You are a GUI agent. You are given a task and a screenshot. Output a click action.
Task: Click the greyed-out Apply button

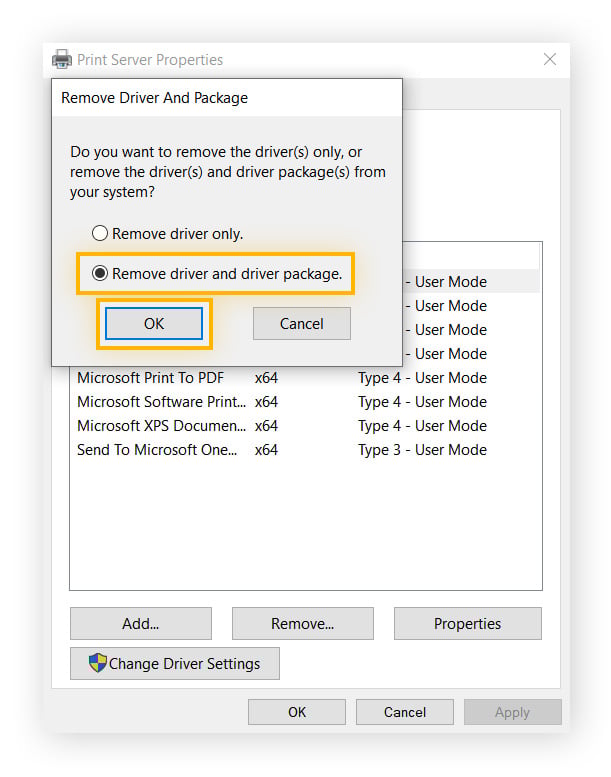(x=512, y=712)
